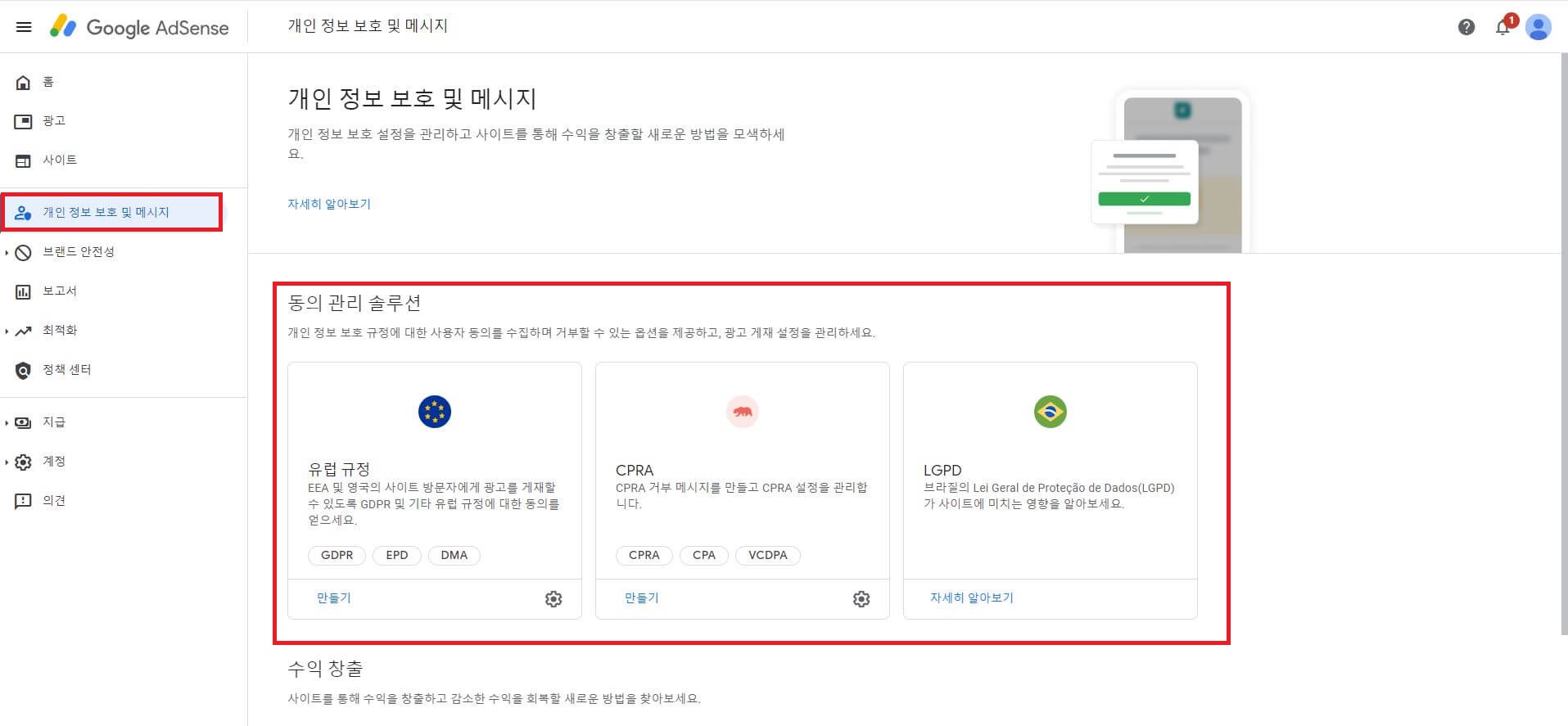This screenshot has width=1568, height=726.
Task: Click the CPA chip
Action: pos(704,555)
